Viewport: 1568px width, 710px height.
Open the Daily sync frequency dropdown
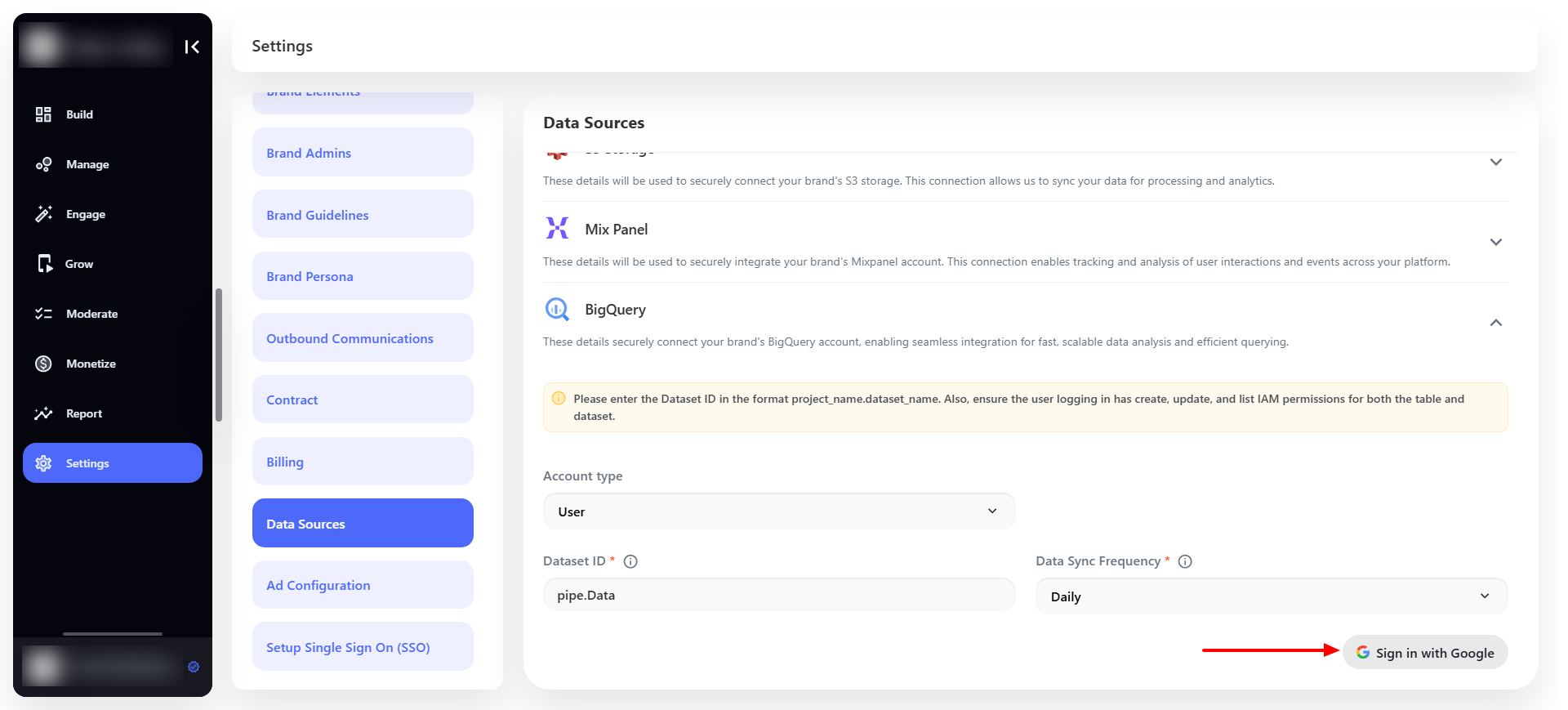click(x=1272, y=596)
